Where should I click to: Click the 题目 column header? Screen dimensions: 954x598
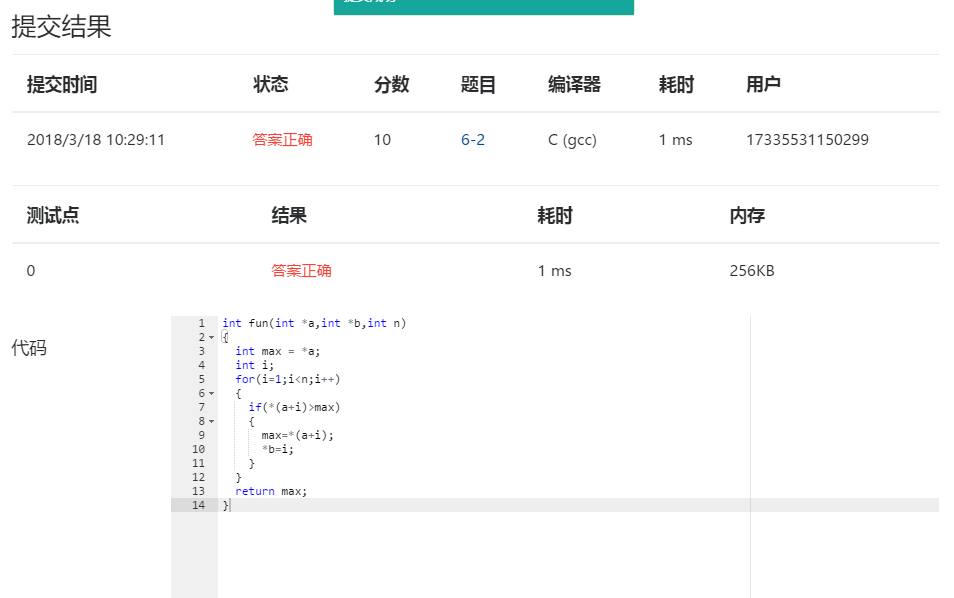pos(478,85)
